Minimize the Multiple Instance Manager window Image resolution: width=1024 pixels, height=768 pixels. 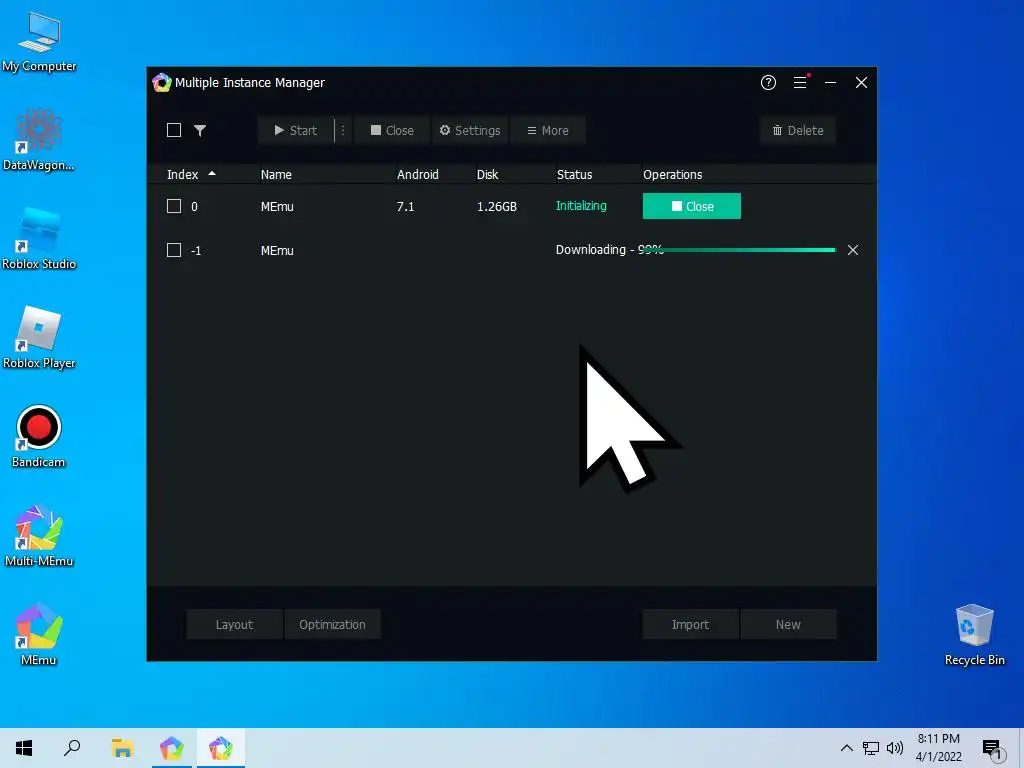830,82
